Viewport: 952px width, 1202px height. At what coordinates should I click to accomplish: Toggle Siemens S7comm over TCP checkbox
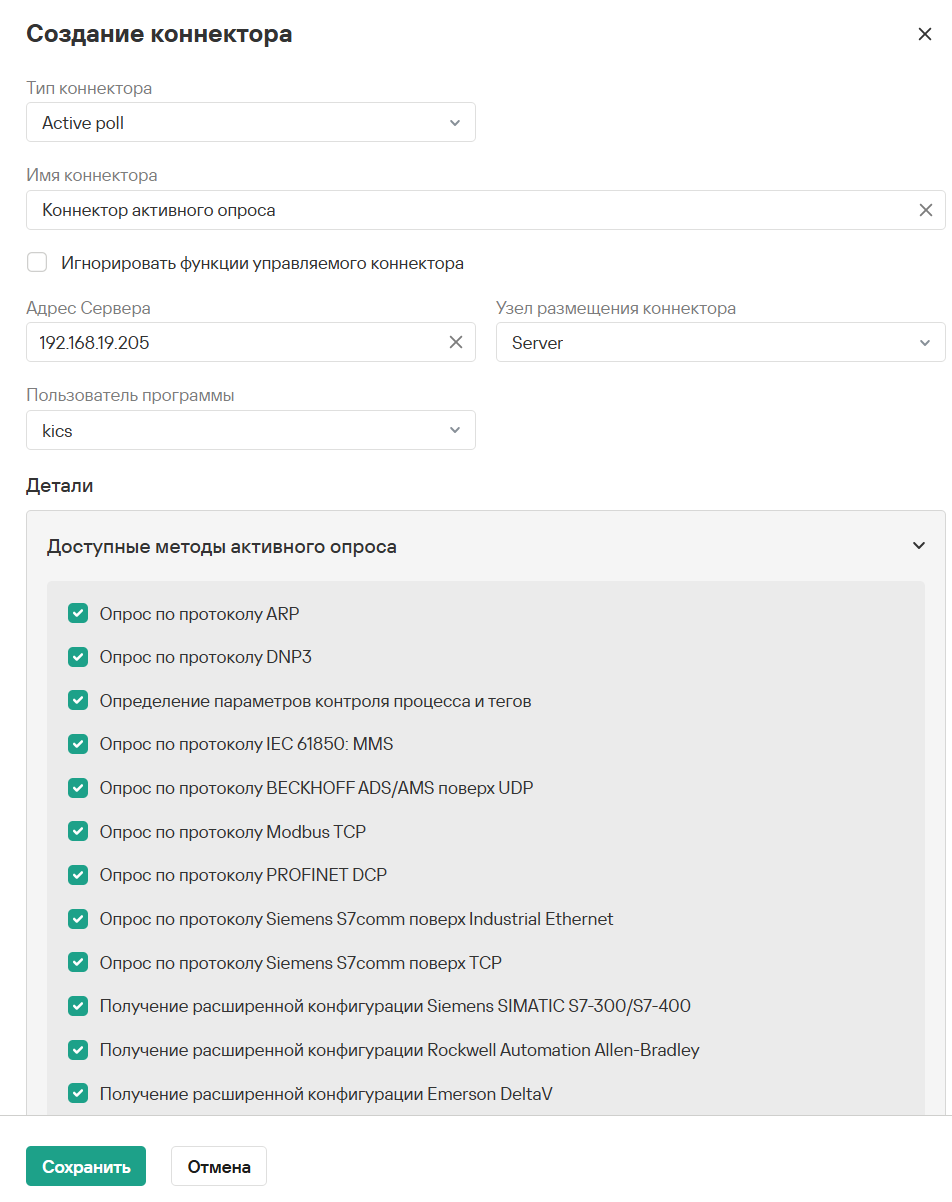coord(78,962)
